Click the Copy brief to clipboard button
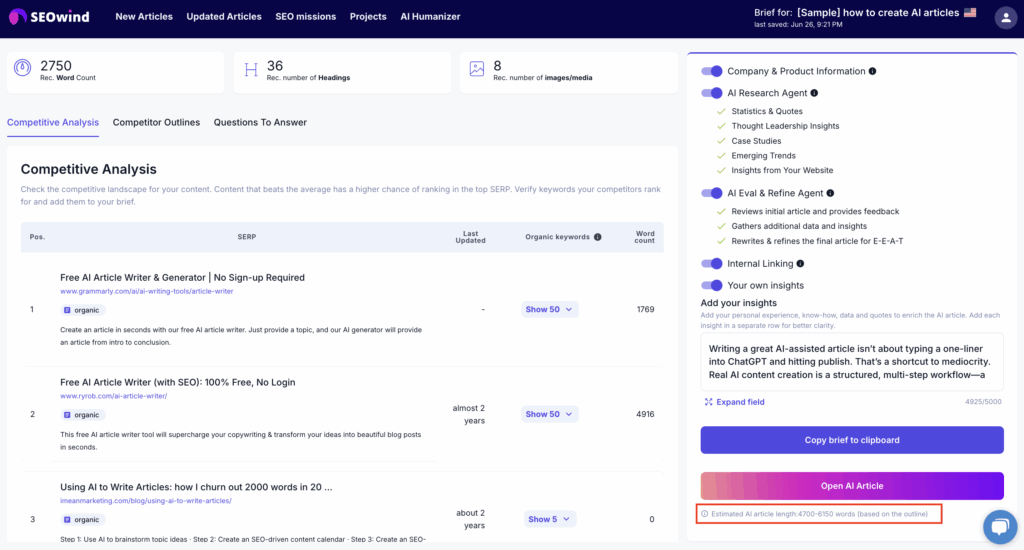Image resolution: width=1024 pixels, height=550 pixels. [852, 440]
